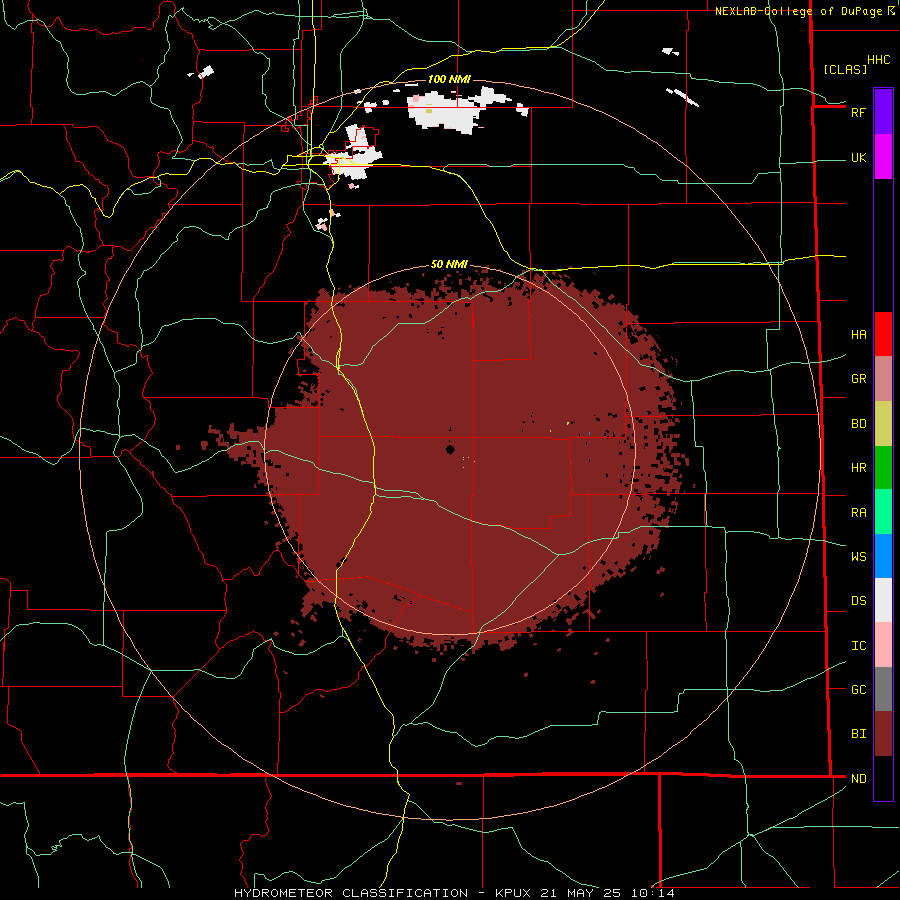Select the light pink IC legend swatch
Screen dimensions: 900x900
pyautogui.click(x=883, y=645)
